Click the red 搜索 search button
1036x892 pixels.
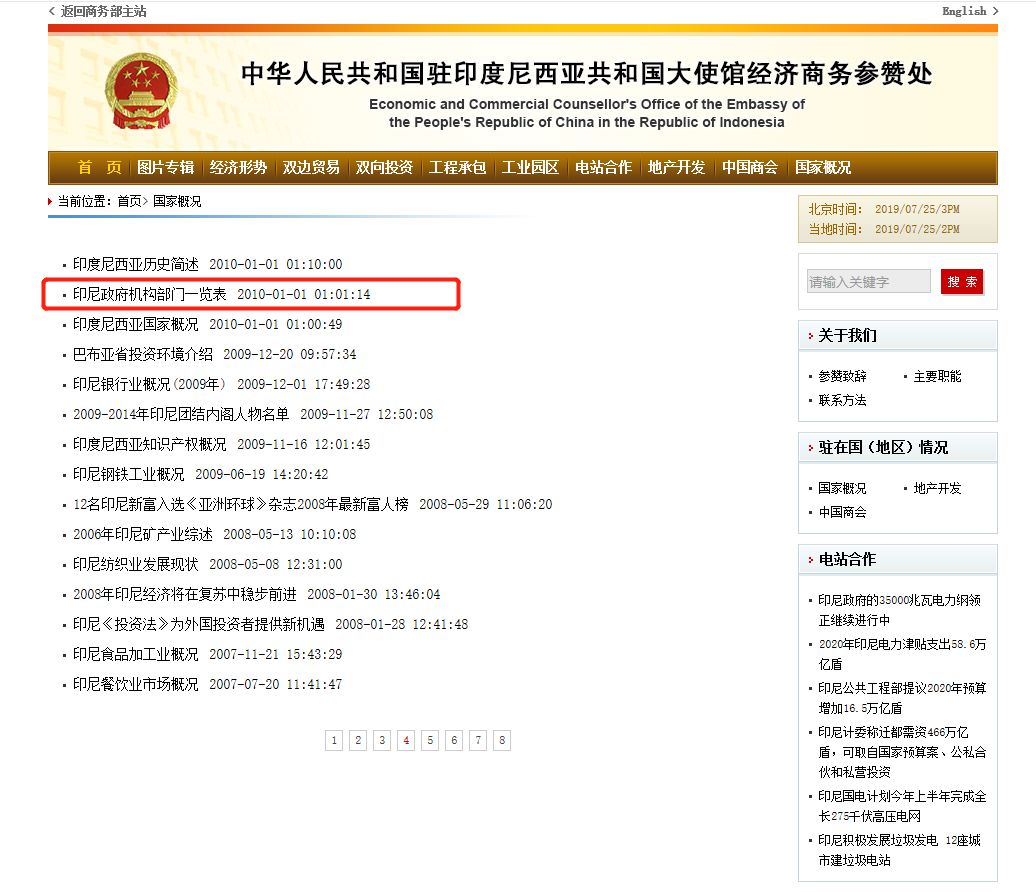(961, 281)
